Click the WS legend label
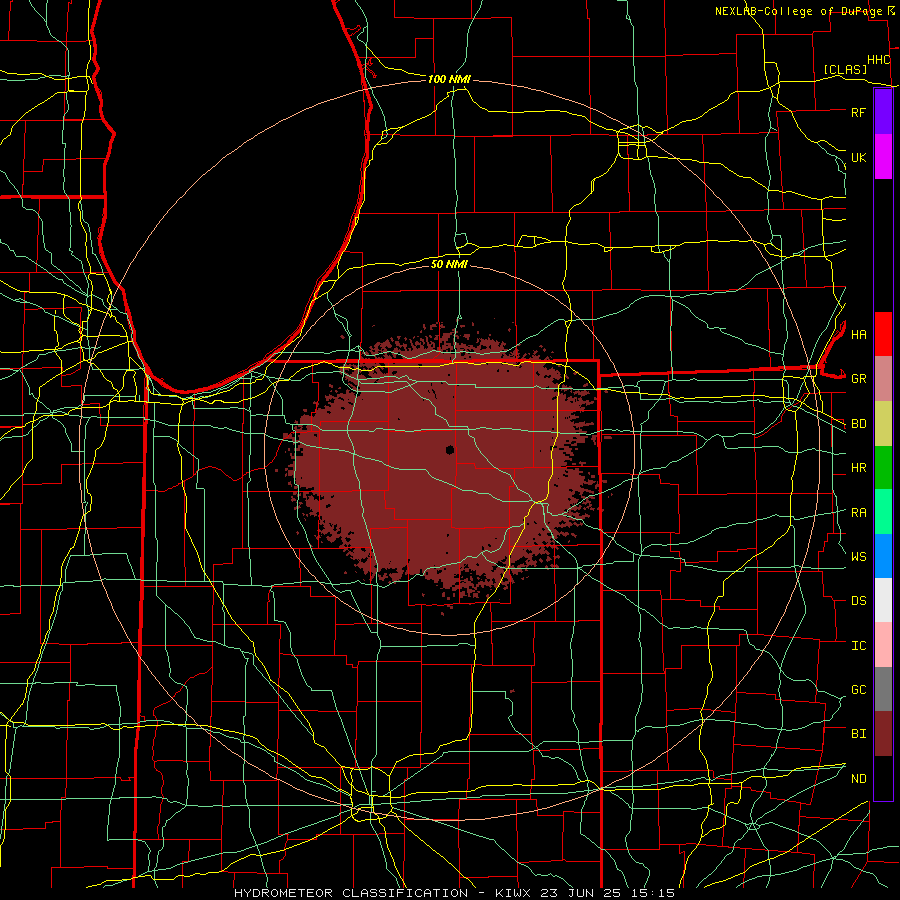This screenshot has width=900, height=900. [858, 557]
